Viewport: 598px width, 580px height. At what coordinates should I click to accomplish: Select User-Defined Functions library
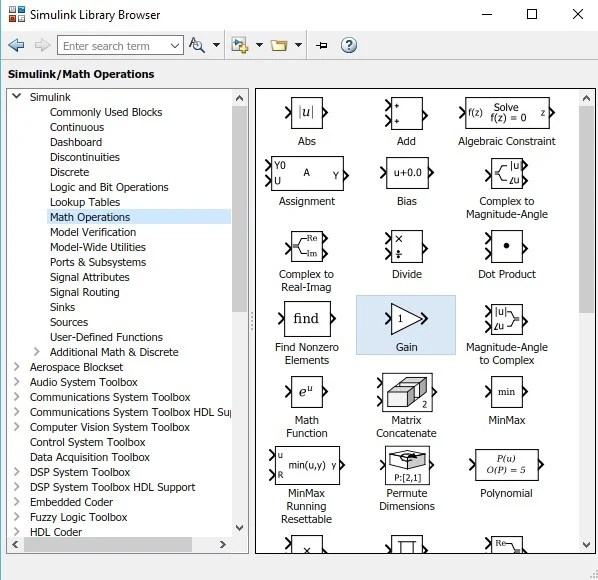(x=106, y=337)
